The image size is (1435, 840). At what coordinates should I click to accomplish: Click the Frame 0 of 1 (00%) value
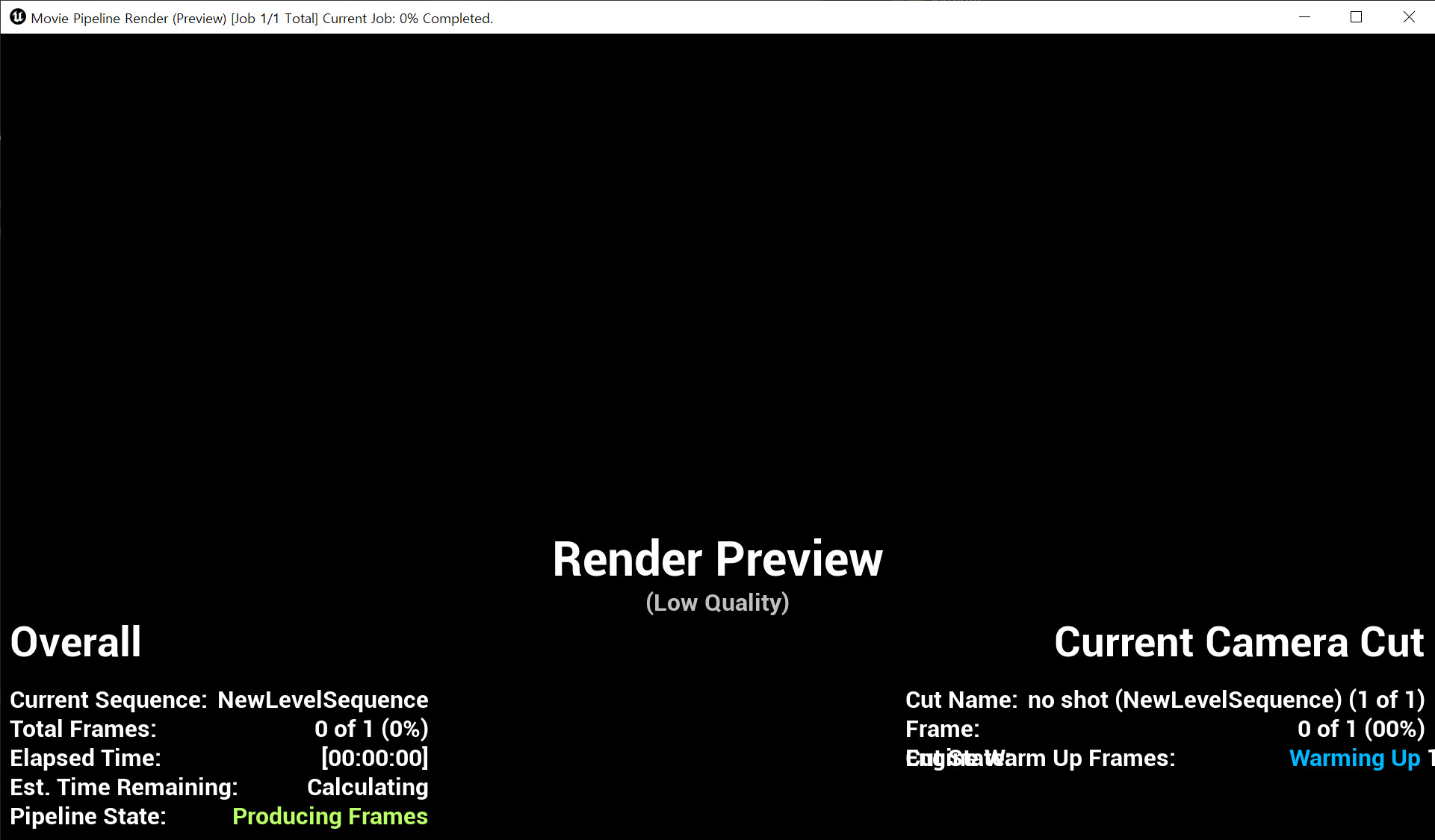click(1360, 729)
